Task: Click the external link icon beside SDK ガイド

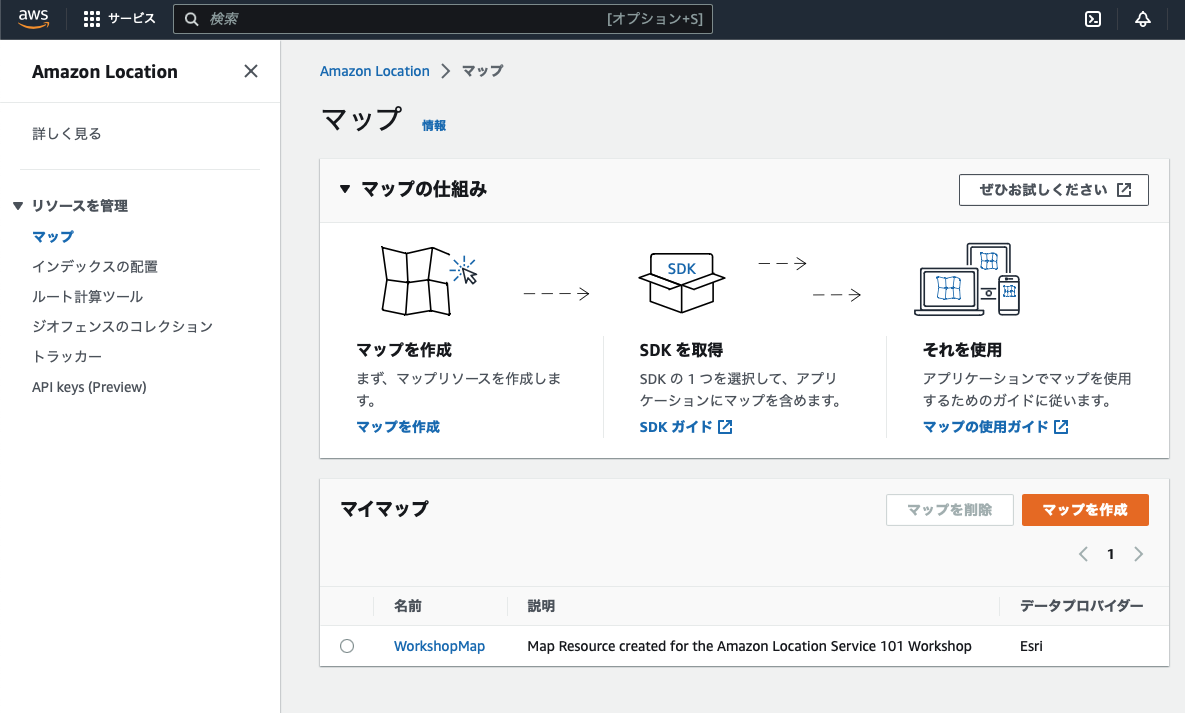Action: (725, 427)
